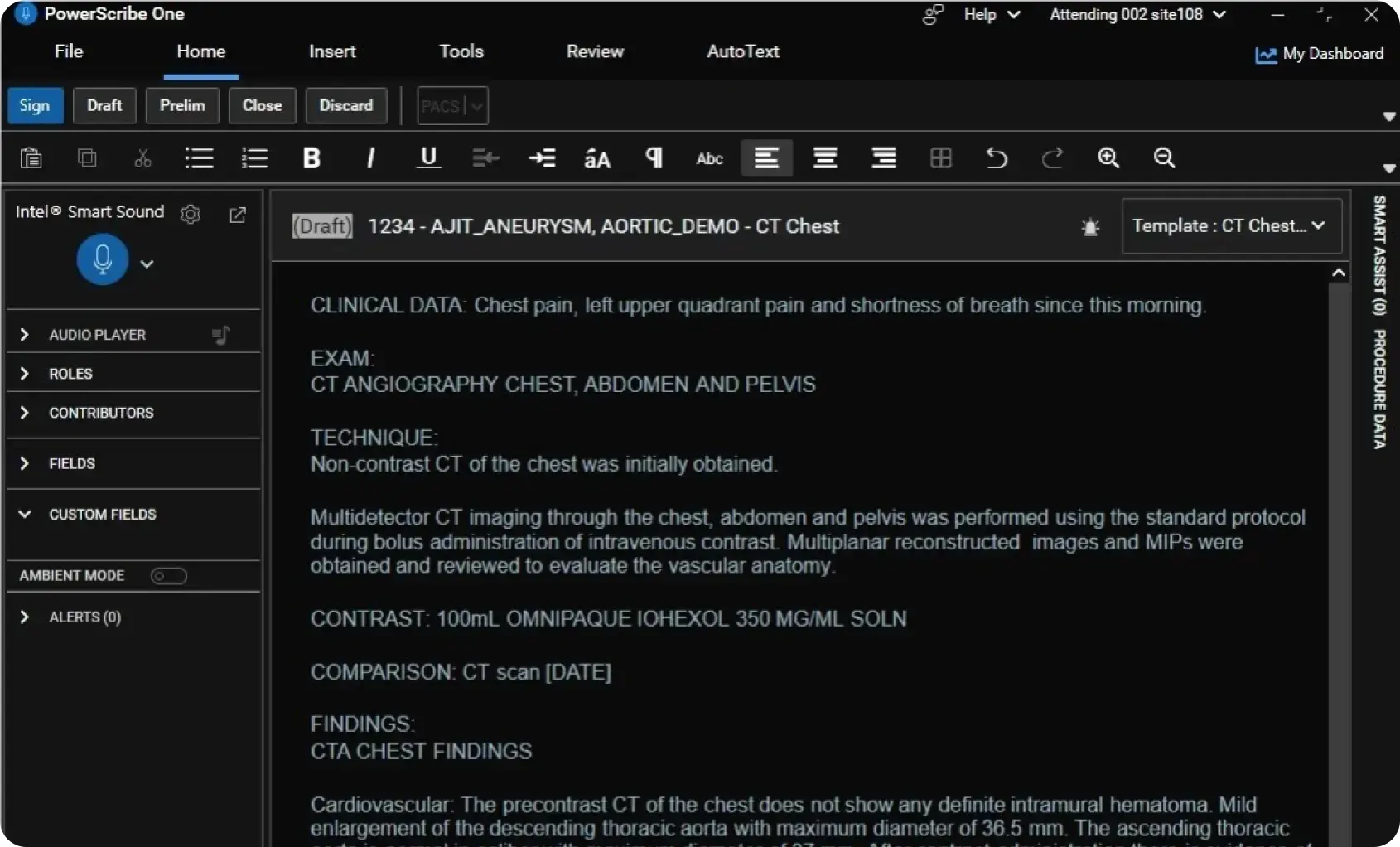The width and height of the screenshot is (1400, 847).
Task: Zoom out of the report
Action: (1164, 157)
